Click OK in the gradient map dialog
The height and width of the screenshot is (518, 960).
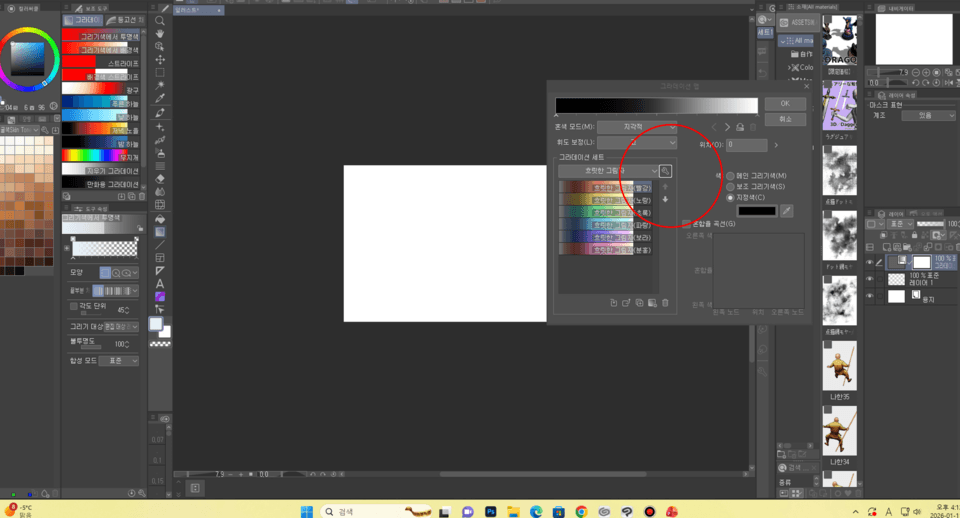[785, 103]
